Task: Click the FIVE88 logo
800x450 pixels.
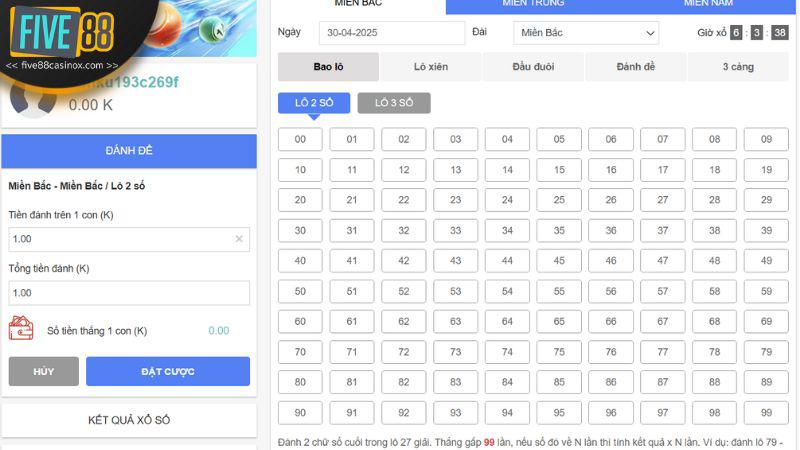Action: (x=60, y=33)
